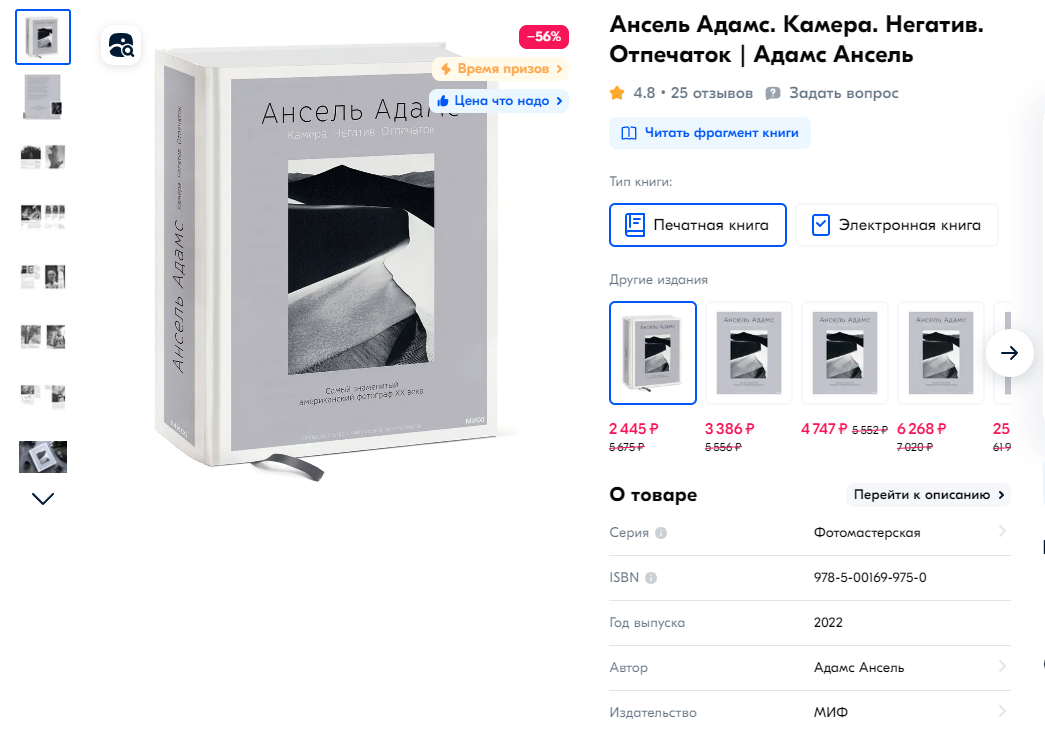Expand the Адамс Ансель author row chevron
Image resolution: width=1045 pixels, height=742 pixels.
(x=1002, y=666)
